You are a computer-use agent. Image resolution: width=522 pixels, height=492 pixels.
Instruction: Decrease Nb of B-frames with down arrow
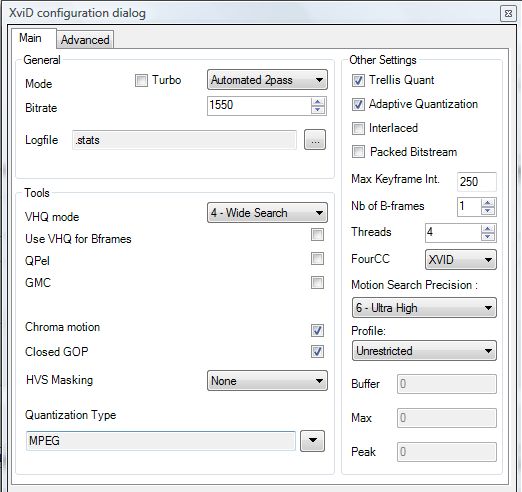(x=488, y=211)
